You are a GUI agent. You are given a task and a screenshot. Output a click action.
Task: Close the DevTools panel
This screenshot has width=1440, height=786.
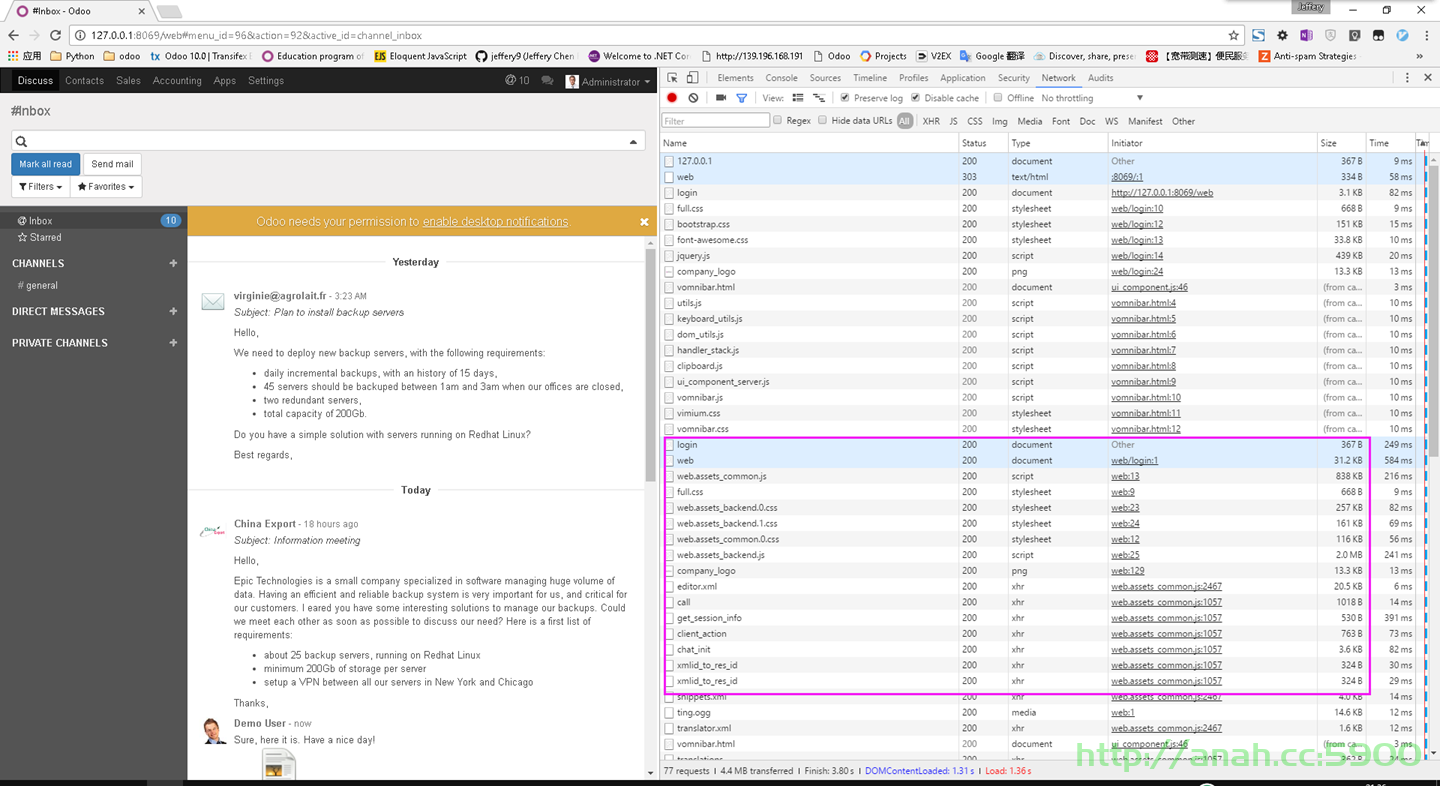point(1428,78)
